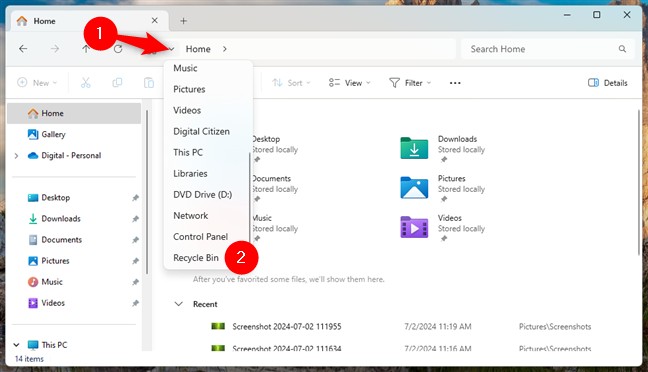The image size is (648, 372).
Task: Expand Digital - Personal OneDrive node
Action: pyautogui.click(x=16, y=156)
